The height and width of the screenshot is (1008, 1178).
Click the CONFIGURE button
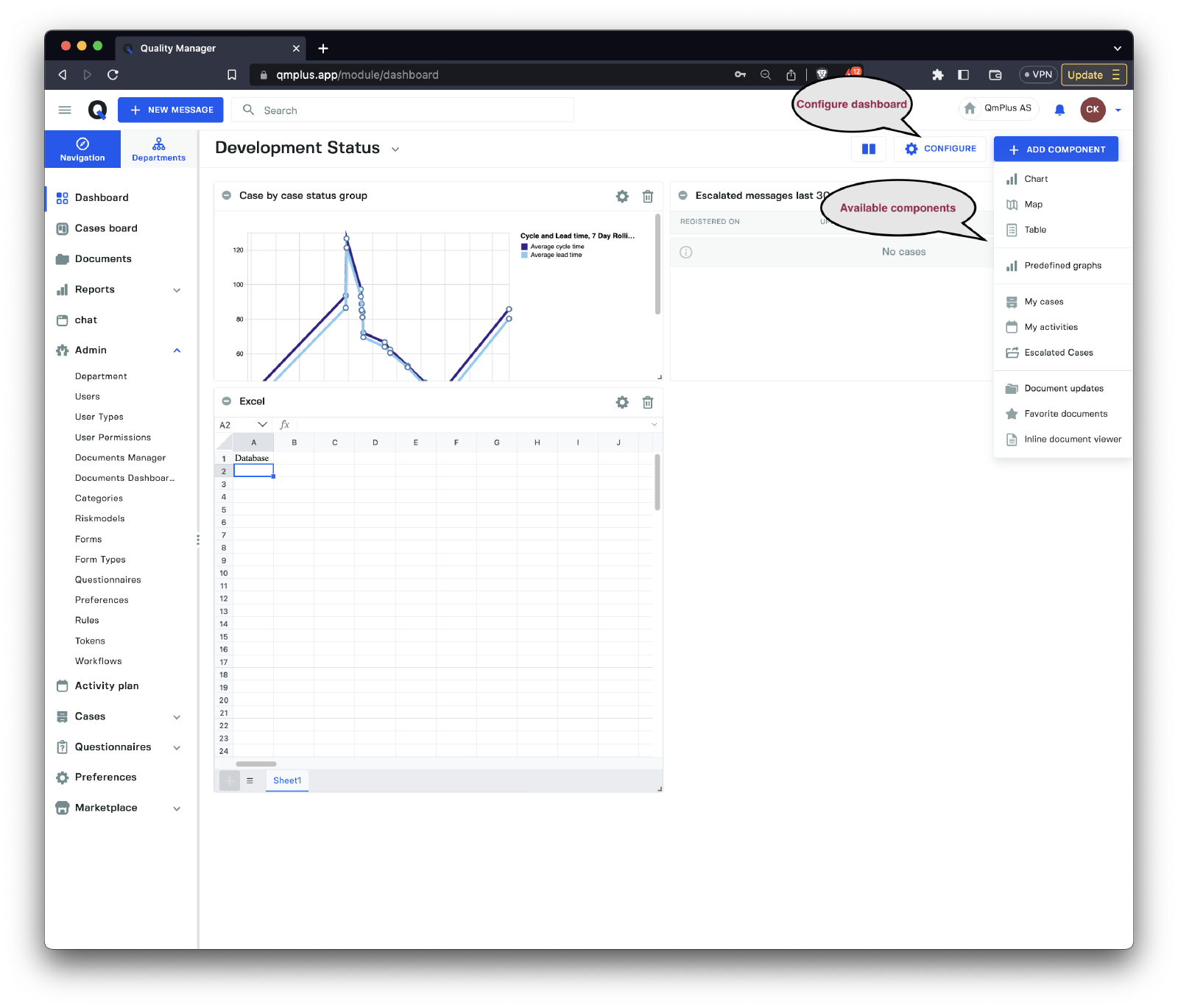pos(940,149)
